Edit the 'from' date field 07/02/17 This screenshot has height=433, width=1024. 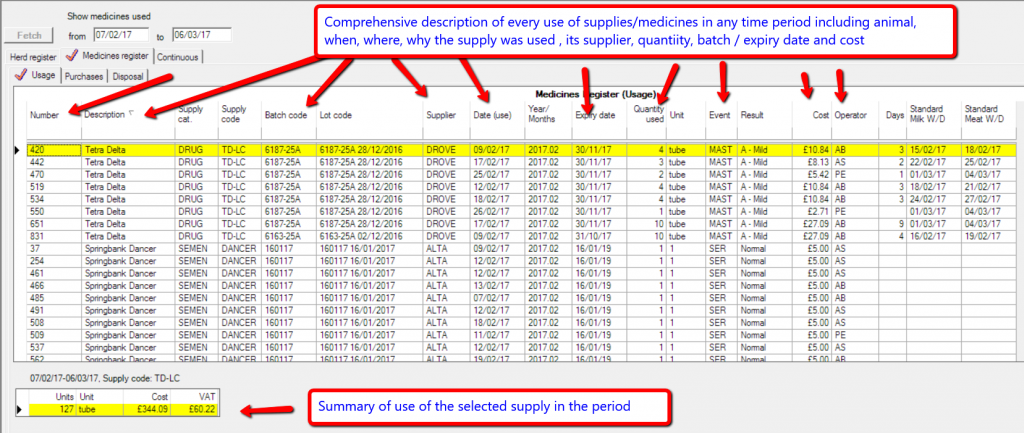click(122, 35)
